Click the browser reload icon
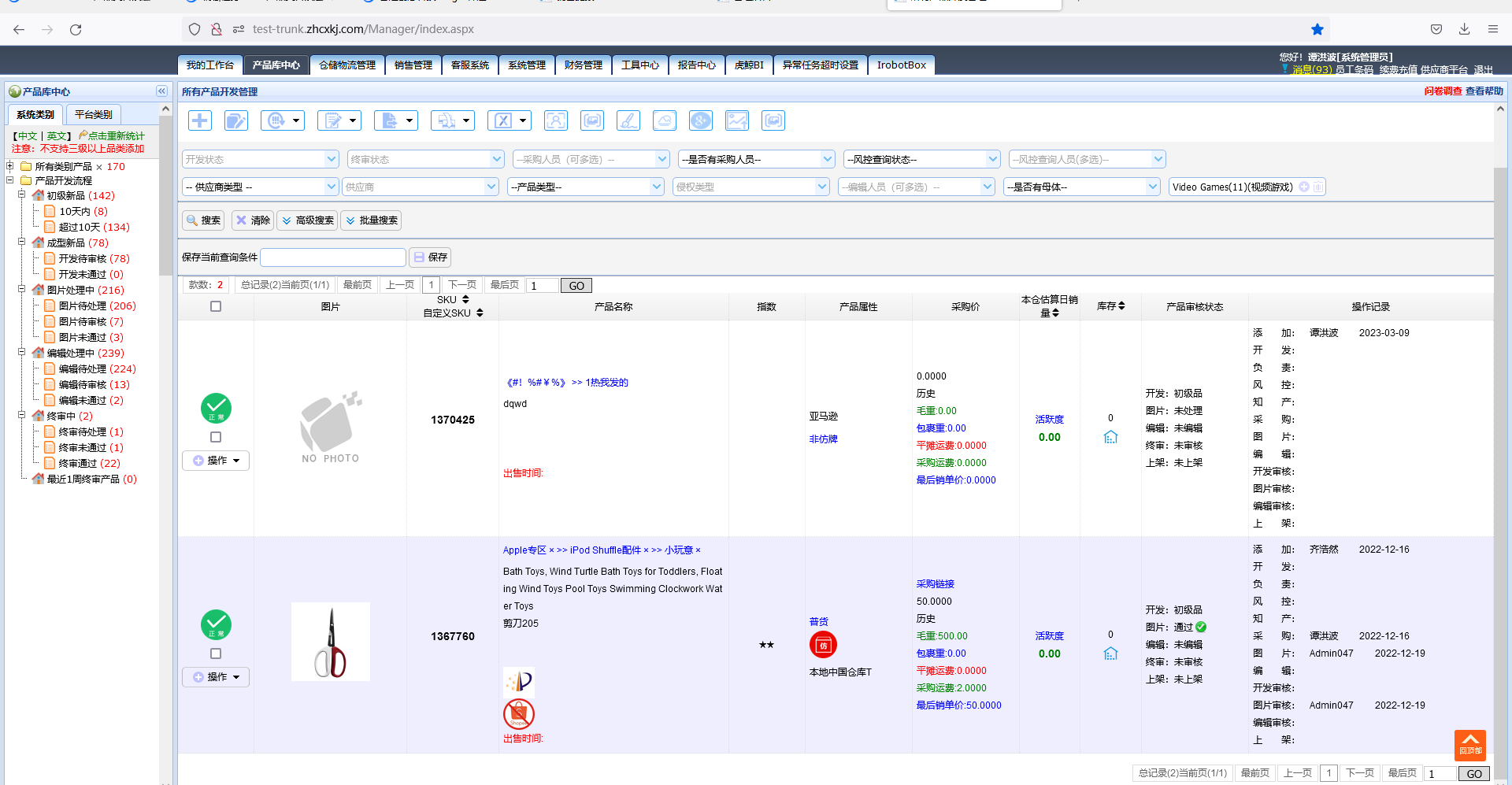Viewport: 1512px width, 785px height. coord(76,29)
